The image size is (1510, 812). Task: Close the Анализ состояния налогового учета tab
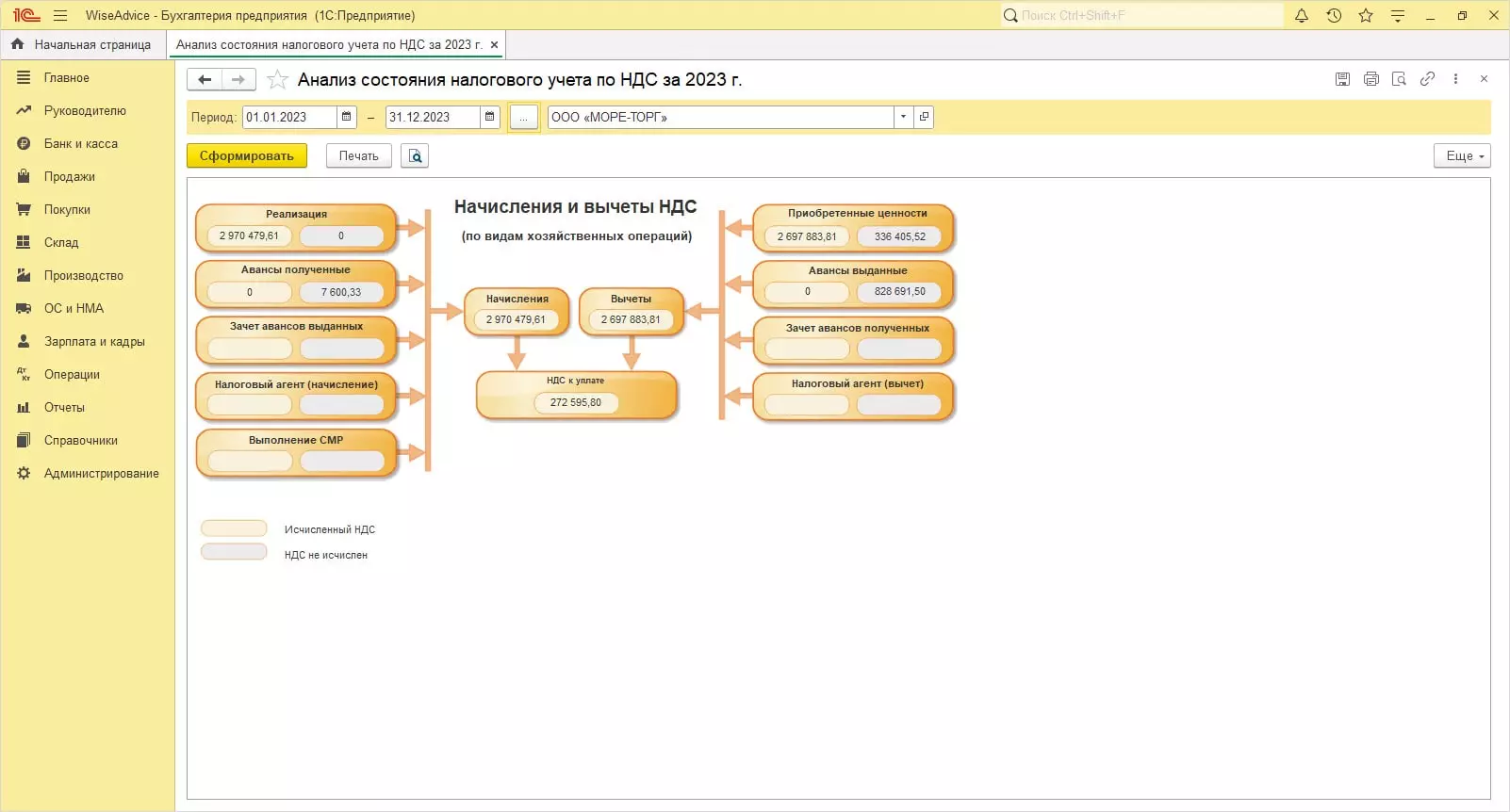pyautogui.click(x=494, y=44)
